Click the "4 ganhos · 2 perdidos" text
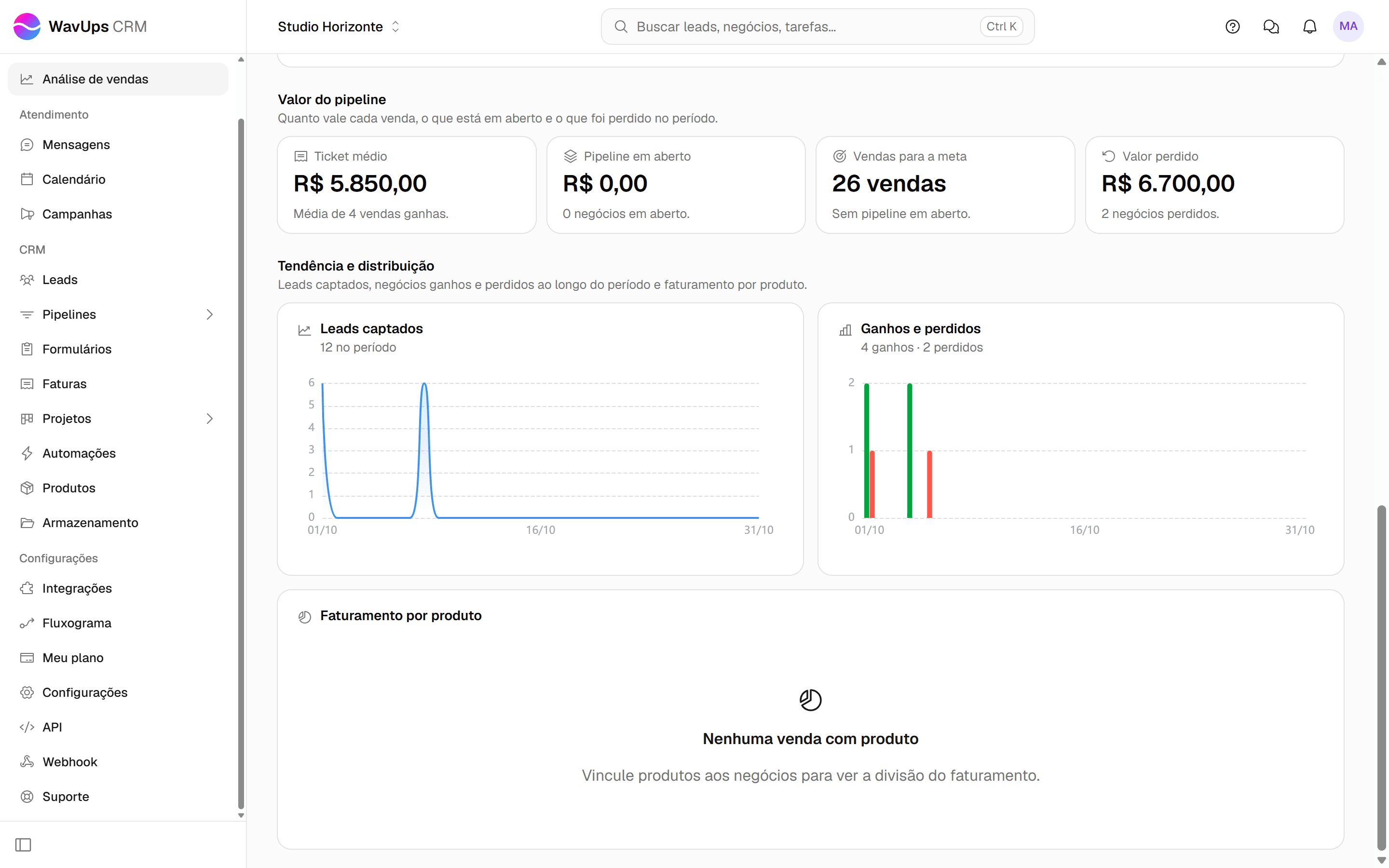 tap(921, 347)
